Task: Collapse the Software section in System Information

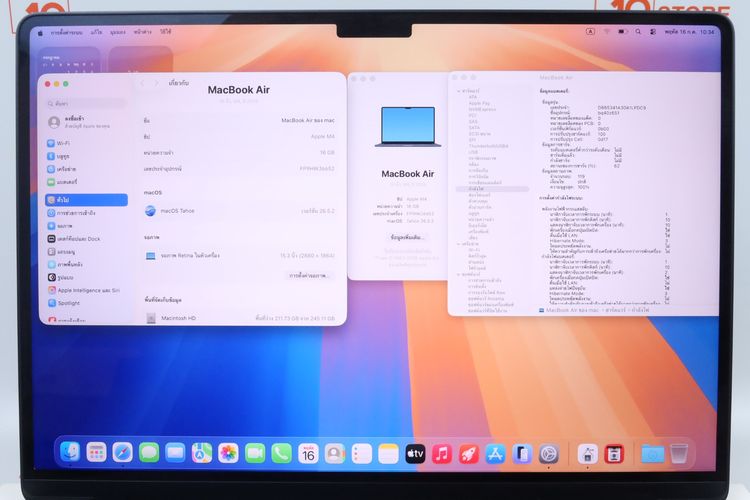Action: coord(459,274)
